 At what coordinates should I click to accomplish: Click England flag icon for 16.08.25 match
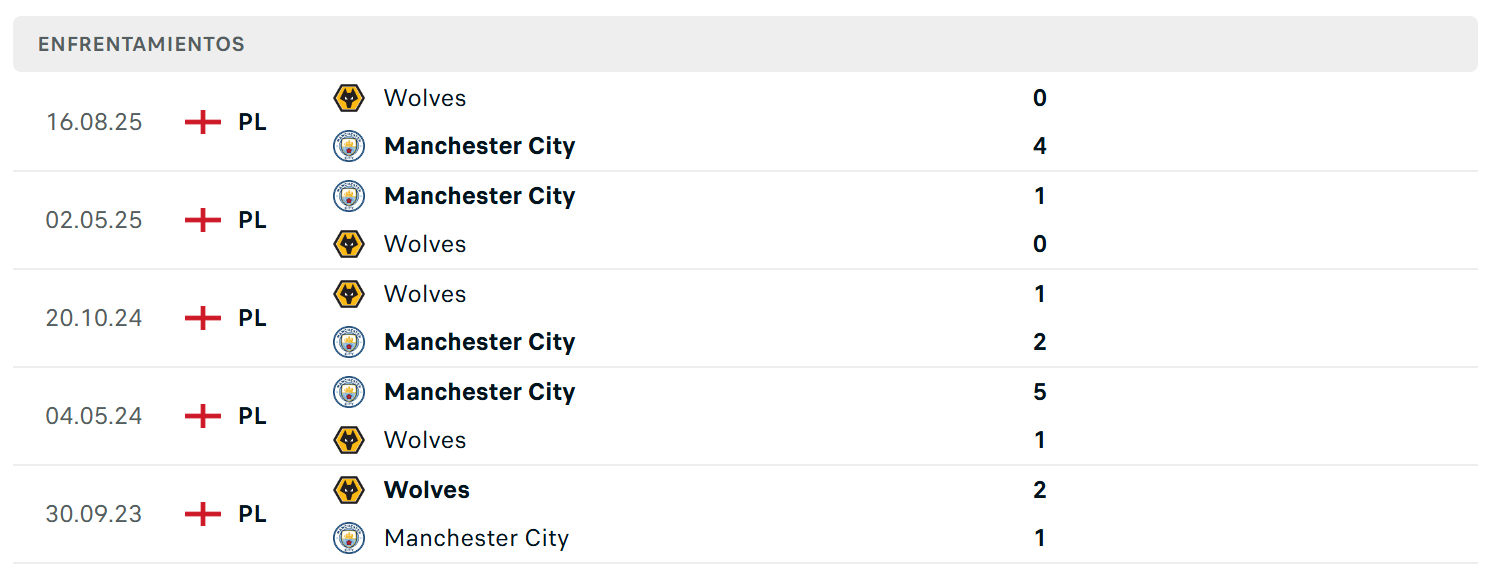tap(203, 122)
